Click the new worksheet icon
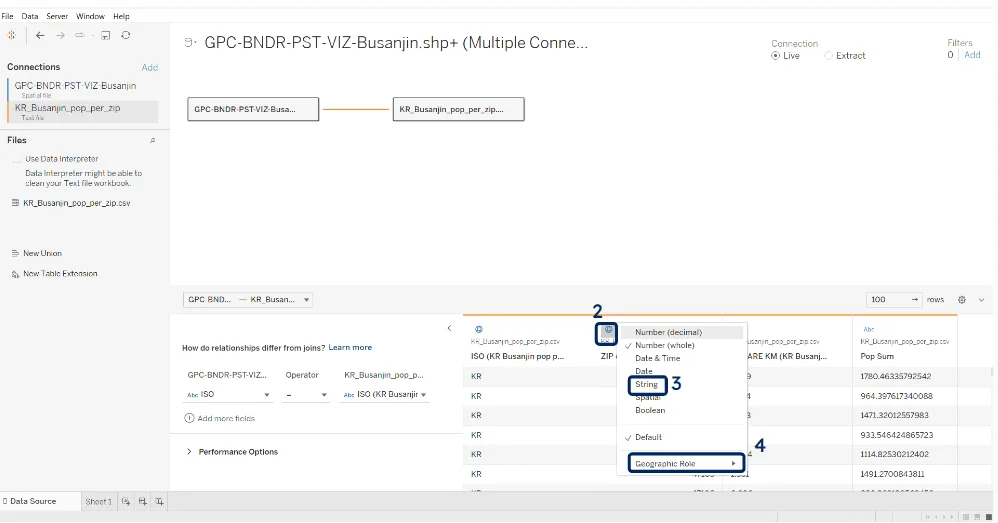This screenshot has width=998, height=523. [126, 501]
